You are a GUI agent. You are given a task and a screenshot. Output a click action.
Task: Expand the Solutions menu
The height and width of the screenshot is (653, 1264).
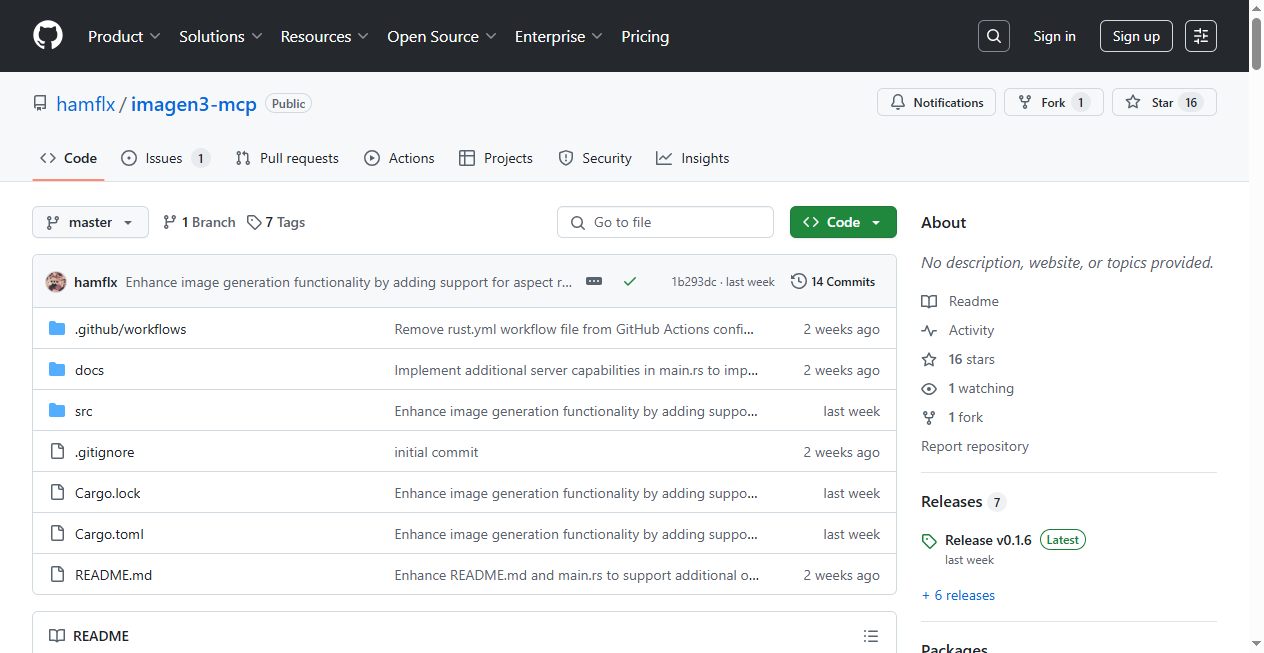click(x=221, y=36)
